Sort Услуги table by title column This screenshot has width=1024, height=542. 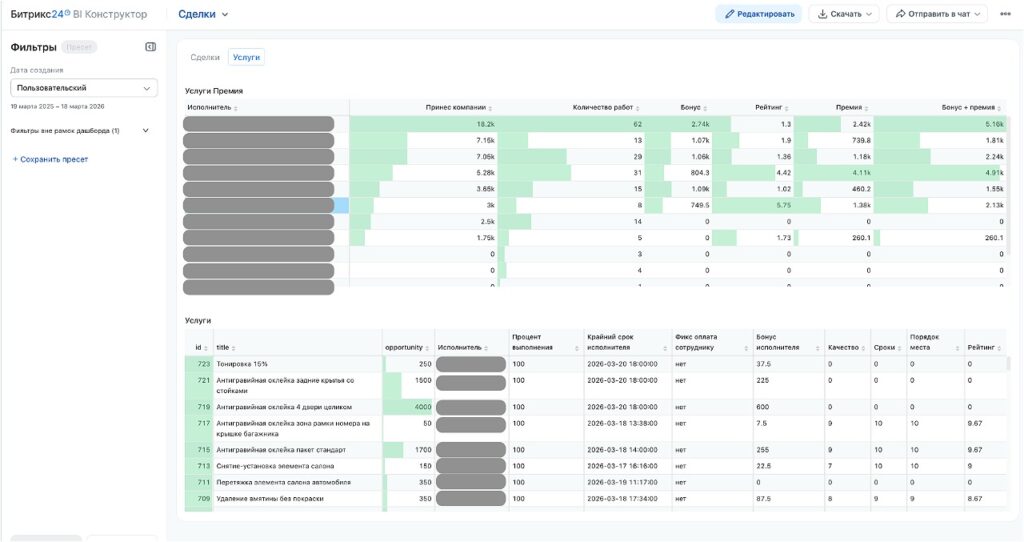click(x=234, y=348)
